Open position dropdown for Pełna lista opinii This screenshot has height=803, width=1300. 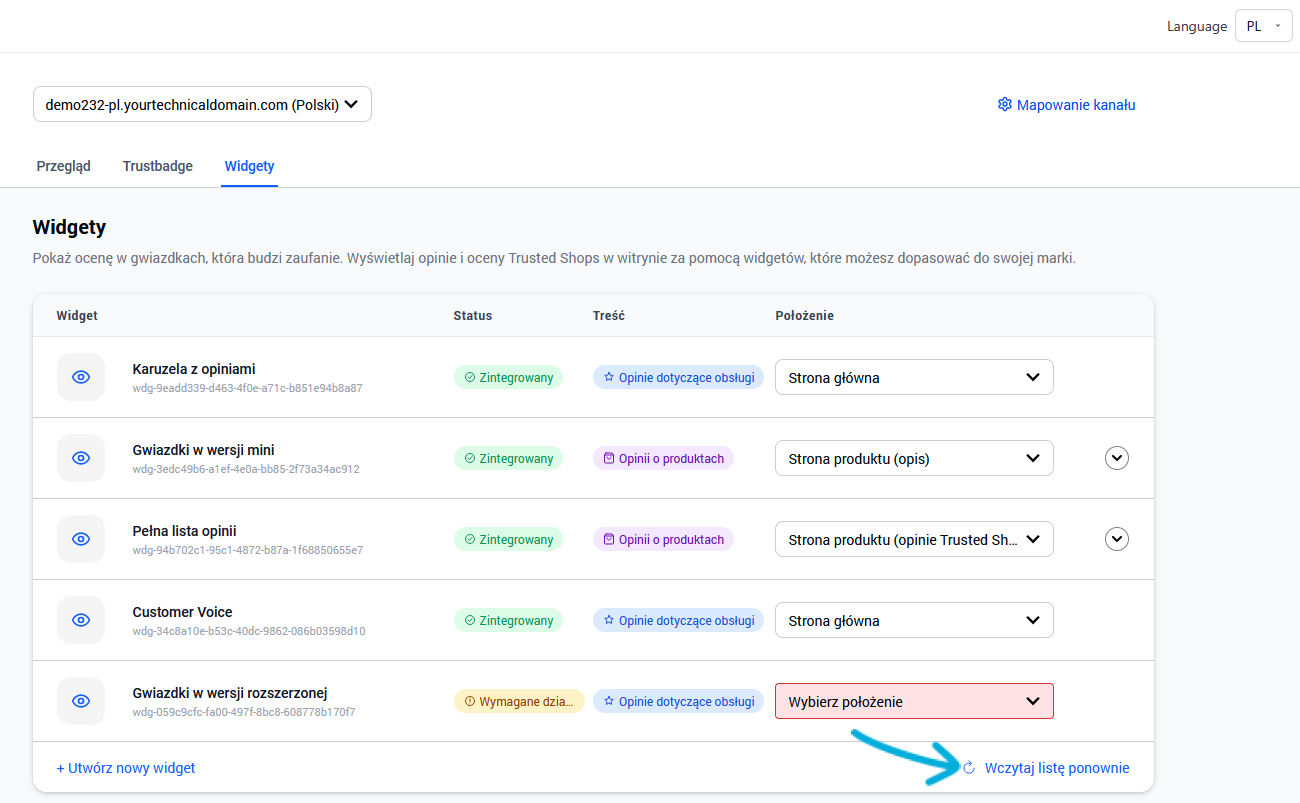coord(914,539)
